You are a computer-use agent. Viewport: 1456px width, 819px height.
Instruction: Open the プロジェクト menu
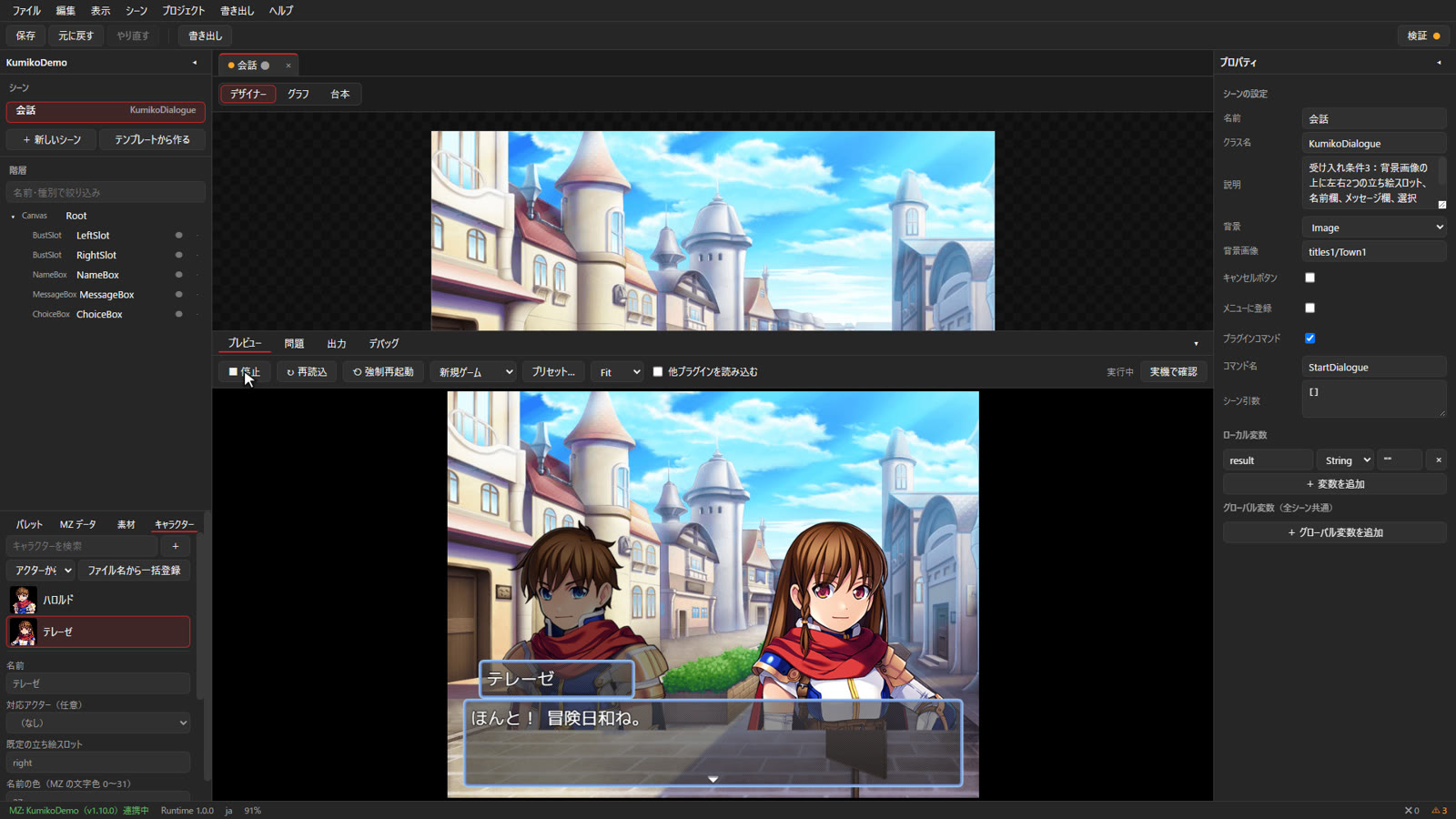pos(184,11)
